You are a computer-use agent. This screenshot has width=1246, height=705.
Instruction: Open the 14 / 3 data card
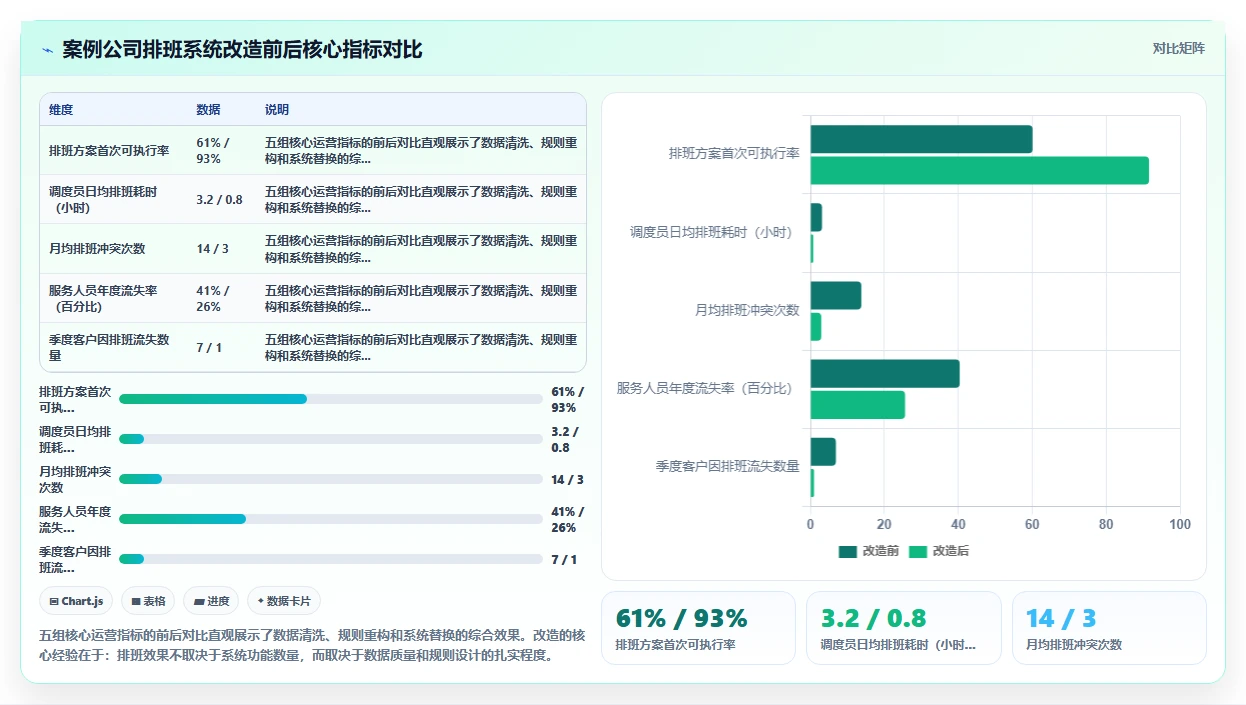tap(1109, 628)
